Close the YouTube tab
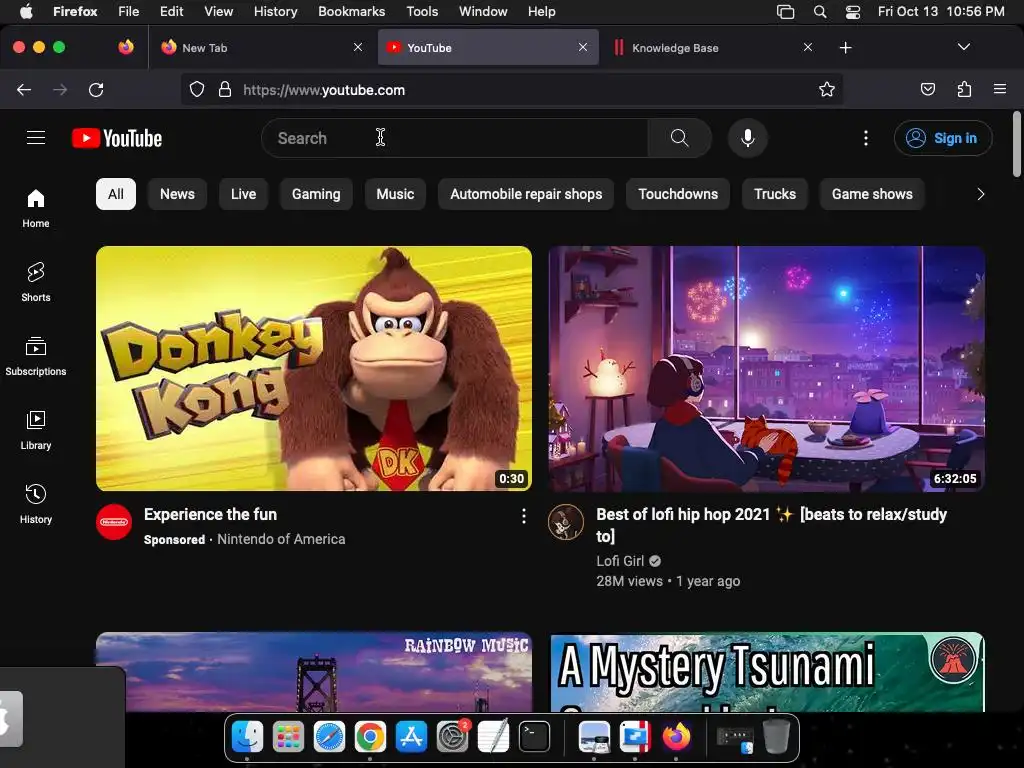 583,47
